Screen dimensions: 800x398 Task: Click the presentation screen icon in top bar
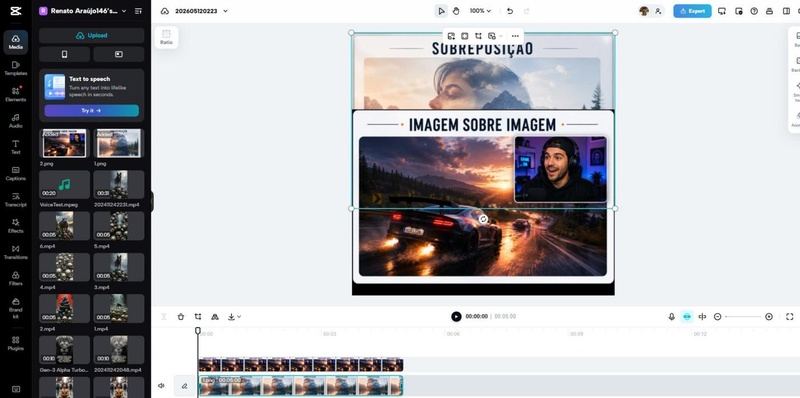721,11
